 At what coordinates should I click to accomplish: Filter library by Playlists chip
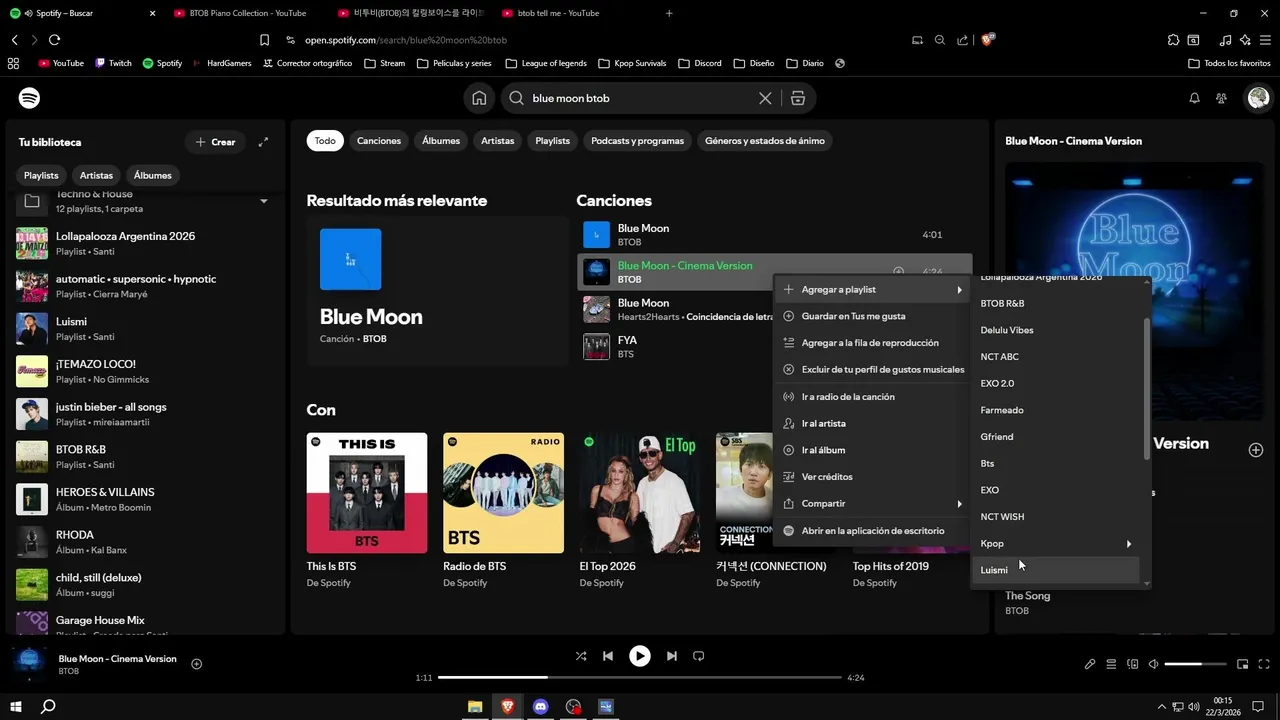[x=41, y=175]
